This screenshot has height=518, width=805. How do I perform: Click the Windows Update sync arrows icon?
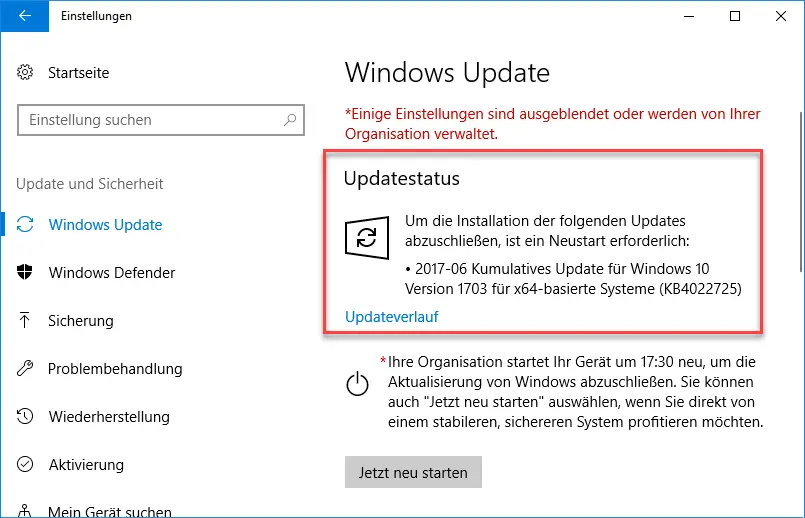coord(25,224)
